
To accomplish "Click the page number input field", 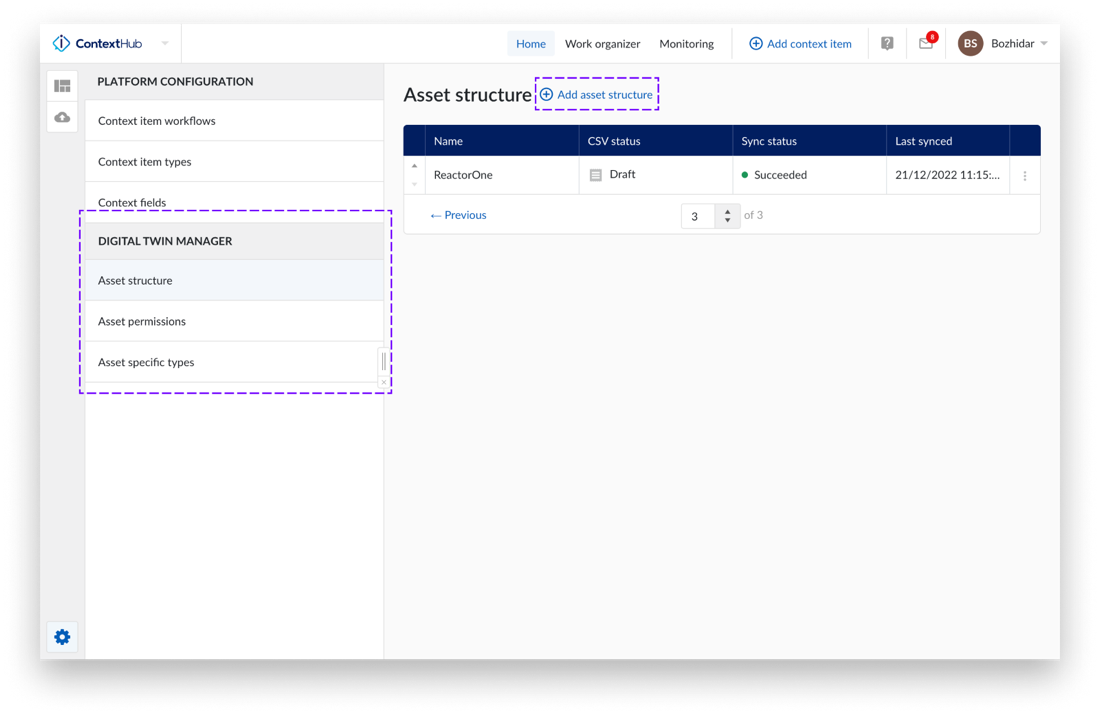I will pos(697,216).
